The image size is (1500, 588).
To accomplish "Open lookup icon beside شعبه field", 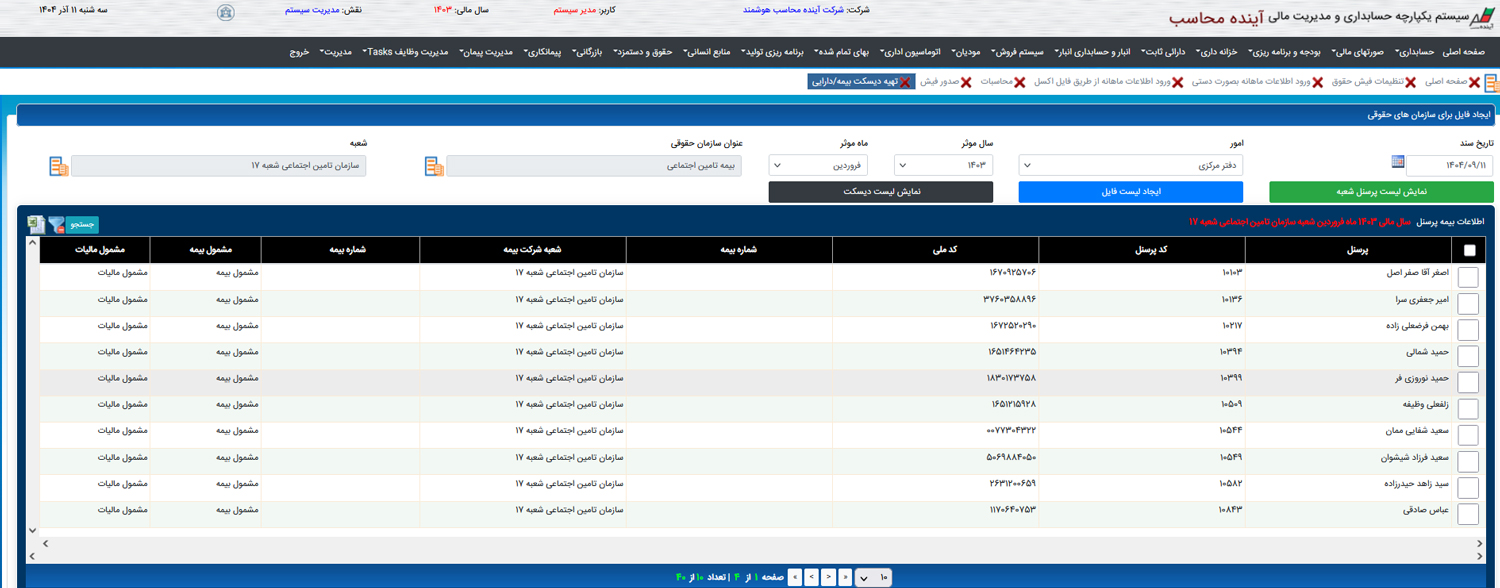I will (x=59, y=166).
